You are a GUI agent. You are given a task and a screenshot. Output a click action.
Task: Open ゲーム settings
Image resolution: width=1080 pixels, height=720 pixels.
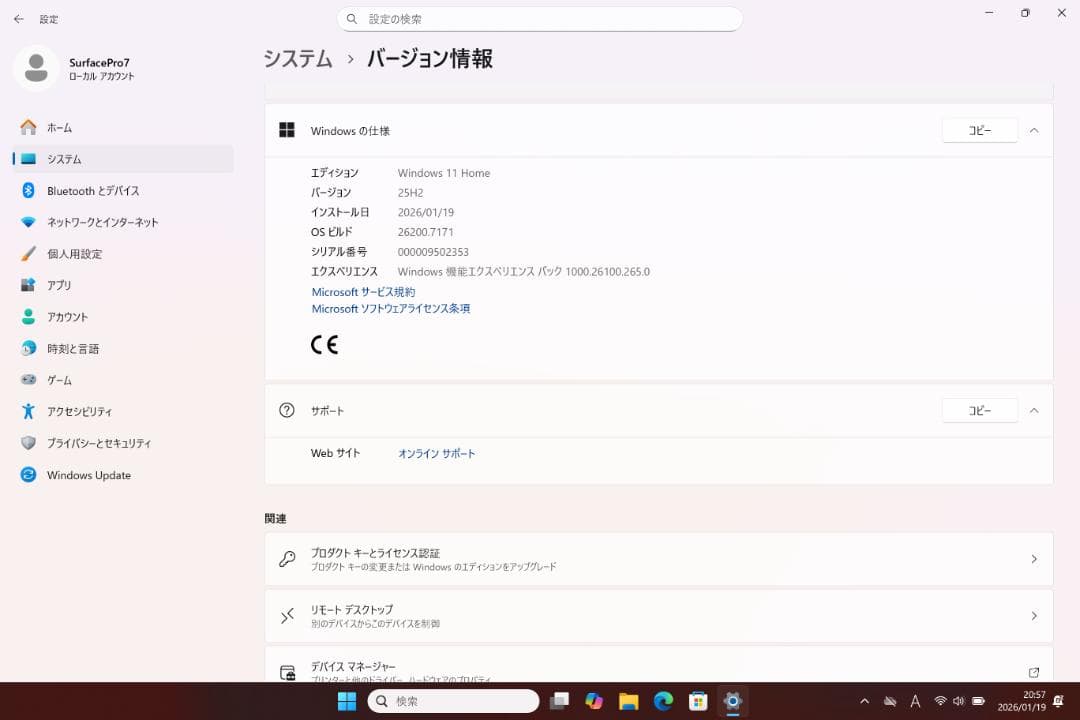click(x=58, y=380)
